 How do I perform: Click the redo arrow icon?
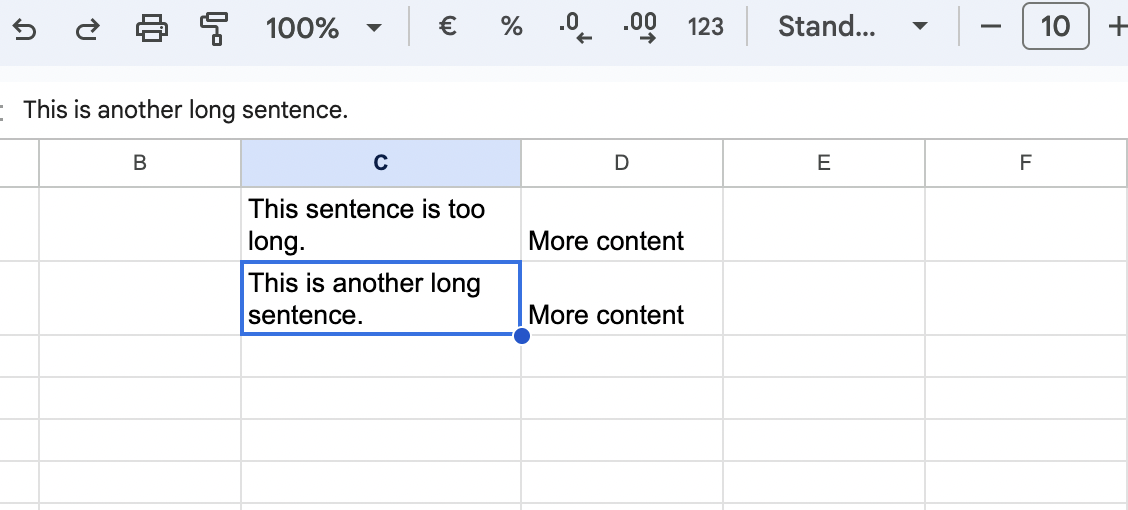tap(88, 28)
